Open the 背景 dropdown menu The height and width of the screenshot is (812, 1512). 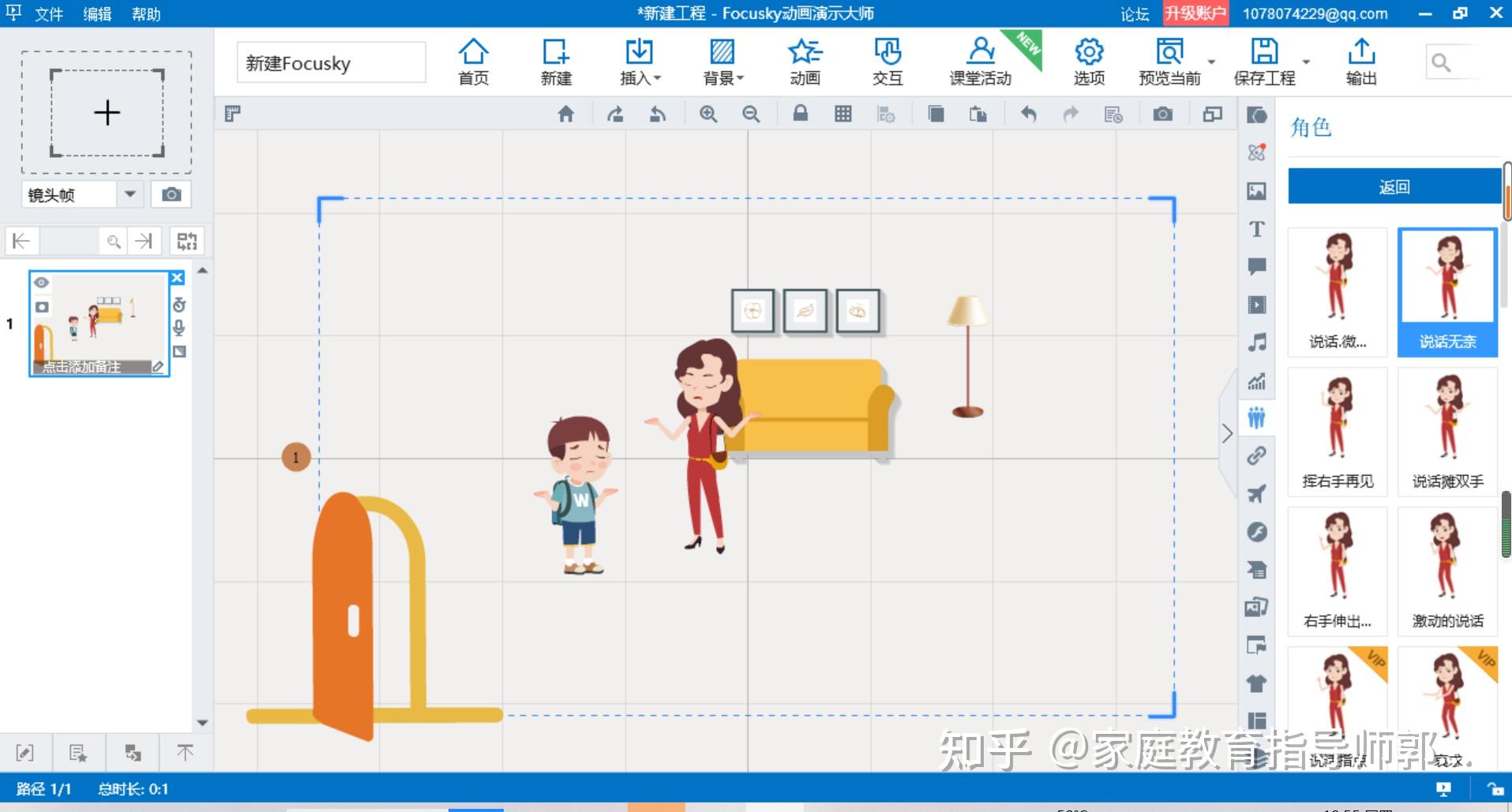point(722,62)
